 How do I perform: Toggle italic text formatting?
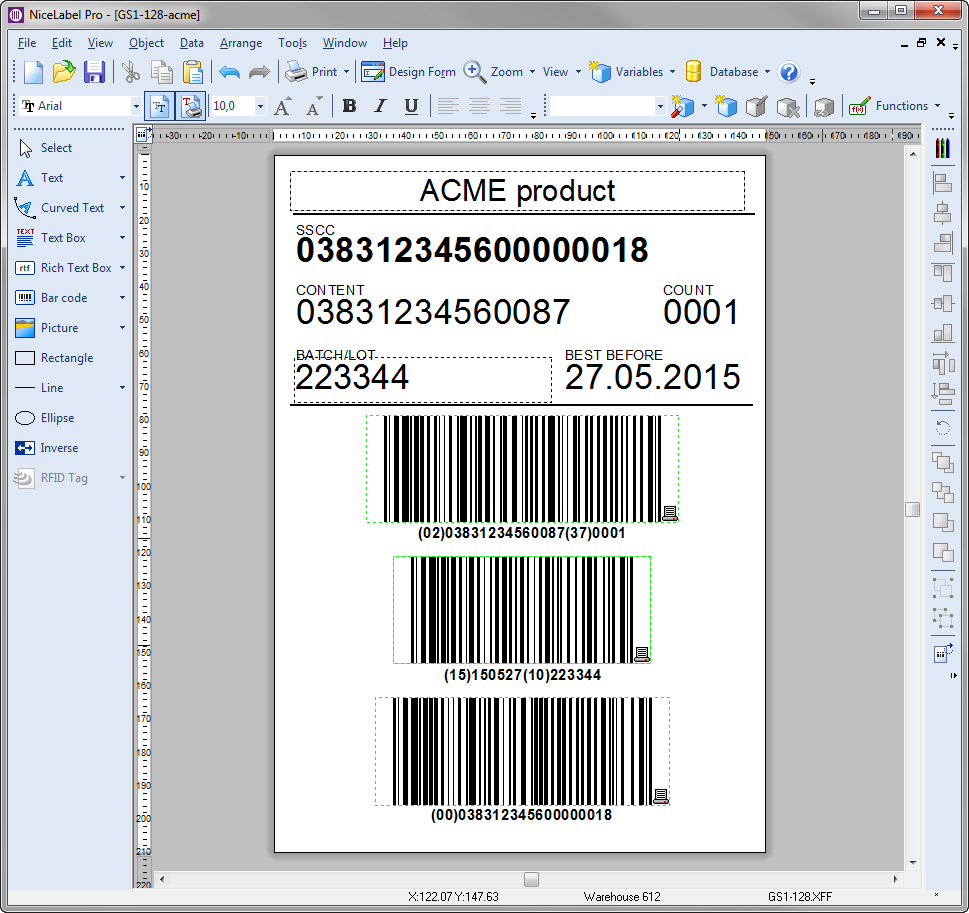coord(379,105)
